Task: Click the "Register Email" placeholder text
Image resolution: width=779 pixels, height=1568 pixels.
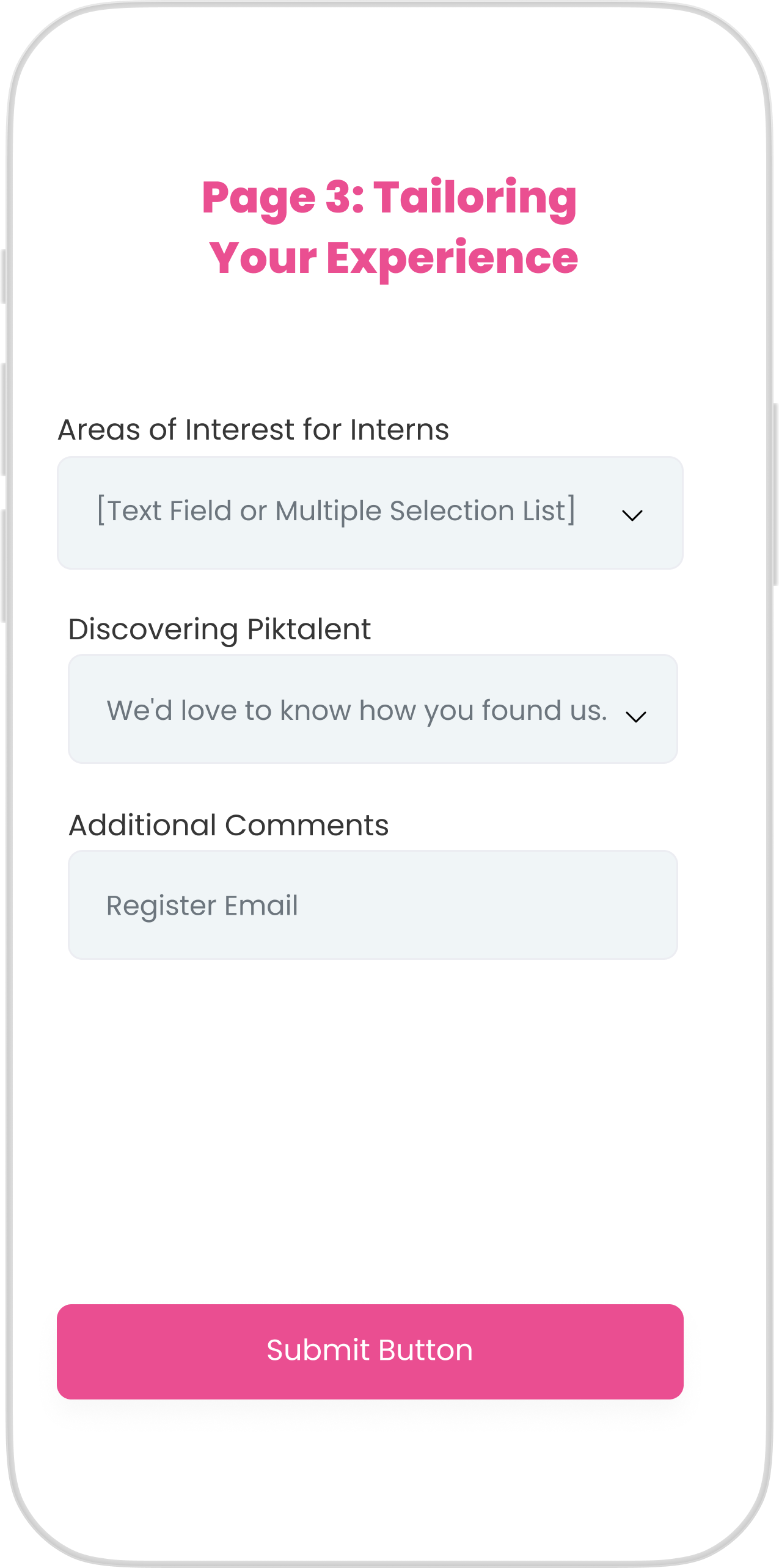Action: click(202, 906)
